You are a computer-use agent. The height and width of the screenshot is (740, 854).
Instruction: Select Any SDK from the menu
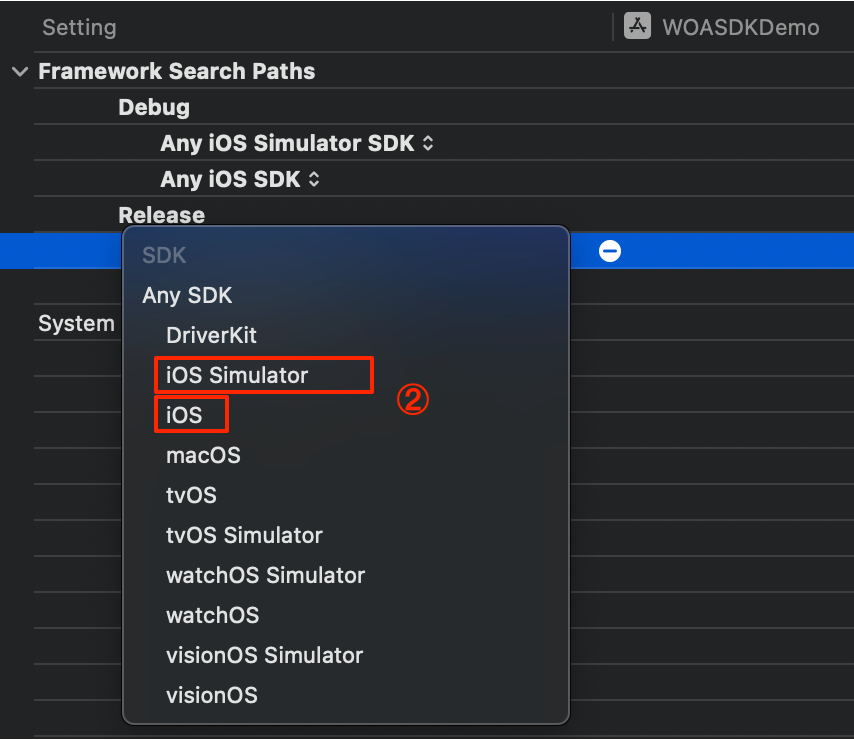[x=187, y=295]
